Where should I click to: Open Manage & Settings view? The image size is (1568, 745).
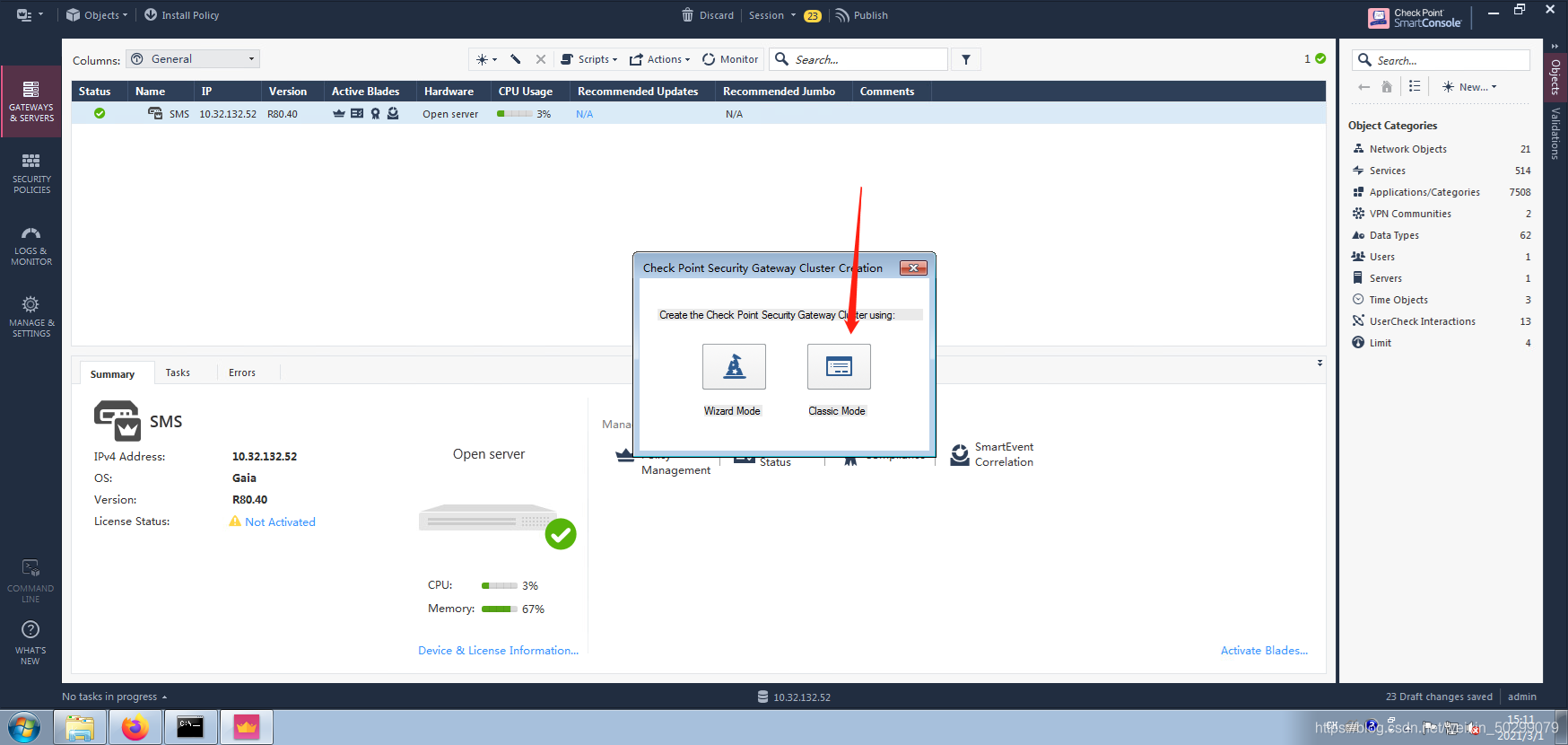[x=31, y=317]
